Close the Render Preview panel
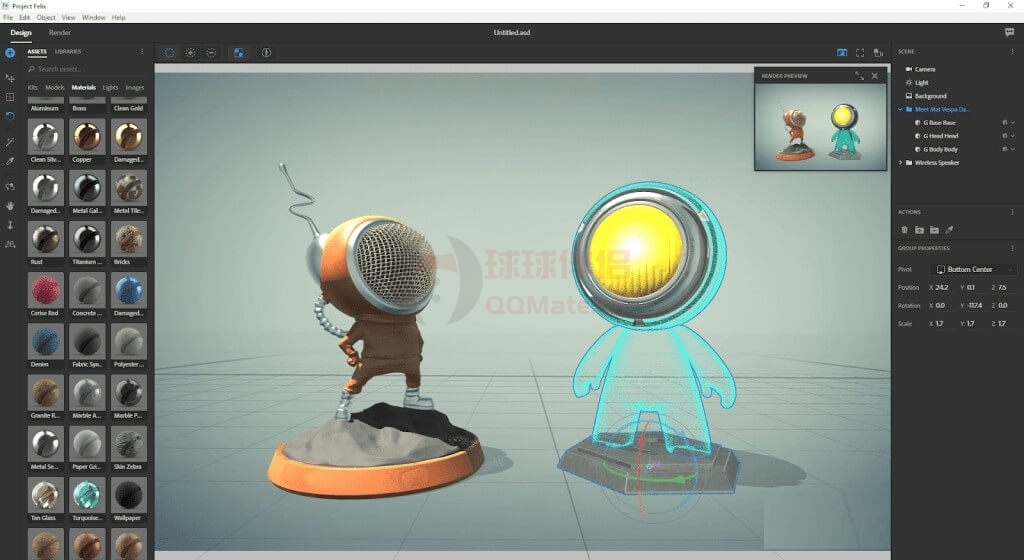 [x=875, y=76]
